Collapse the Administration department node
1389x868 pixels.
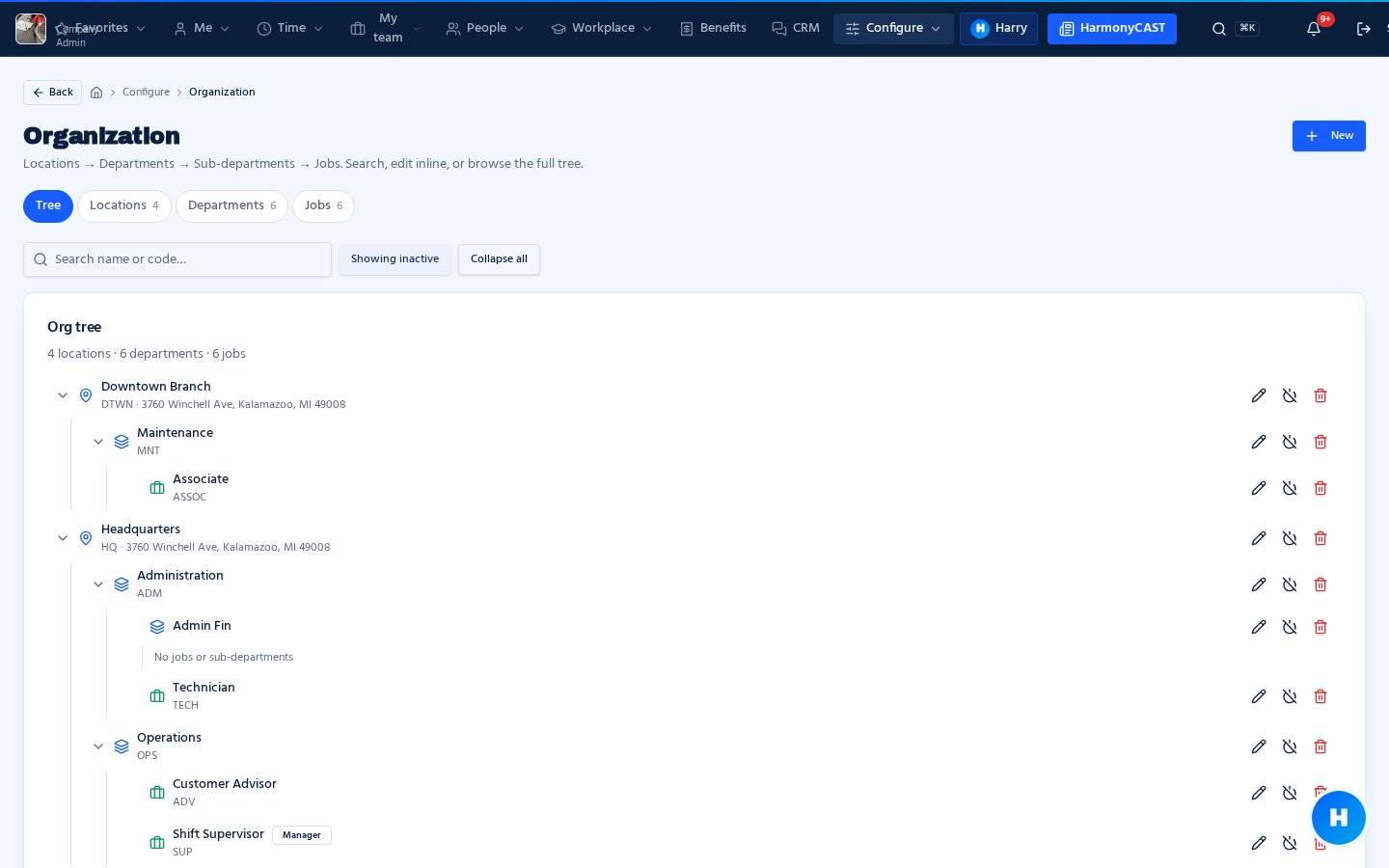pos(98,584)
